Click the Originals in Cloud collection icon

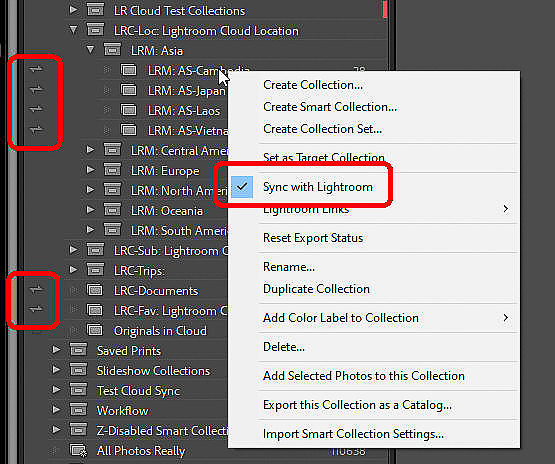point(95,330)
